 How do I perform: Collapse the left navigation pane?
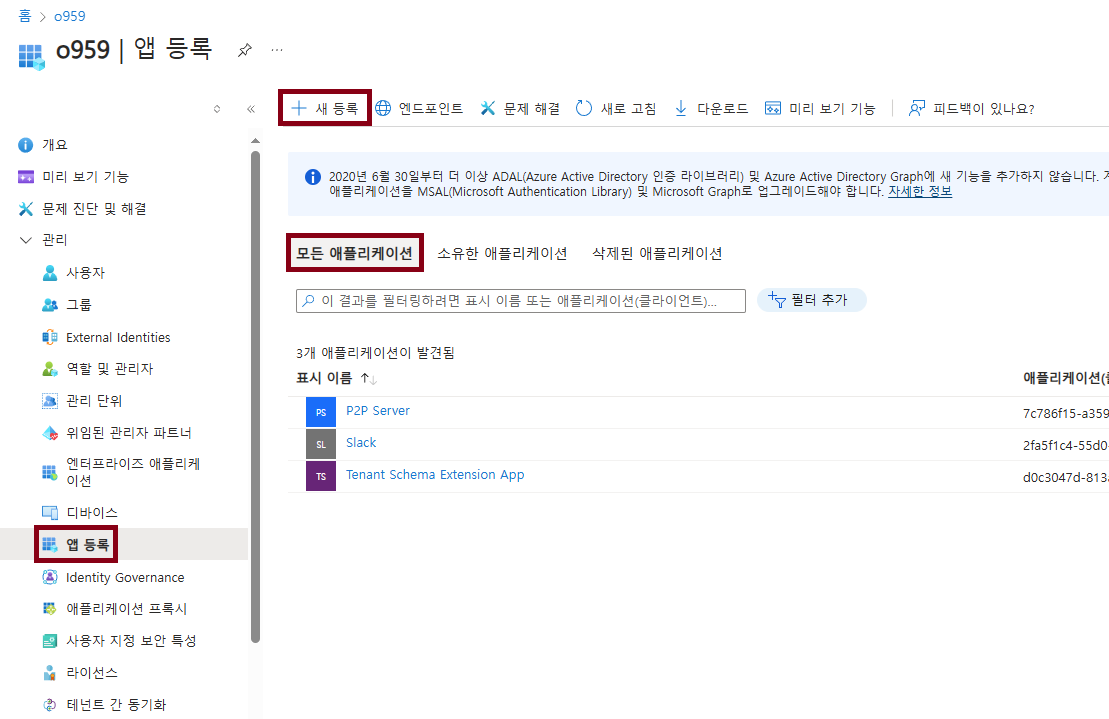(251, 110)
